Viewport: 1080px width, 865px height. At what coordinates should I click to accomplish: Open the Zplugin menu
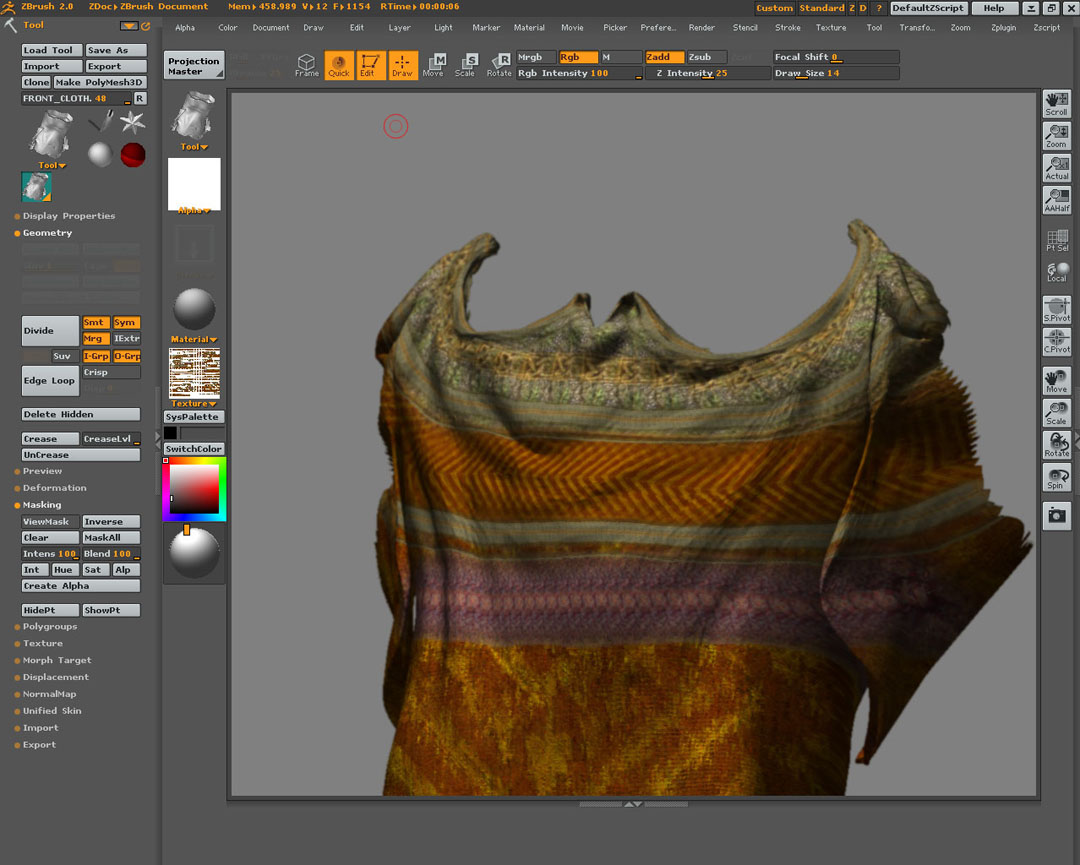[1003, 27]
